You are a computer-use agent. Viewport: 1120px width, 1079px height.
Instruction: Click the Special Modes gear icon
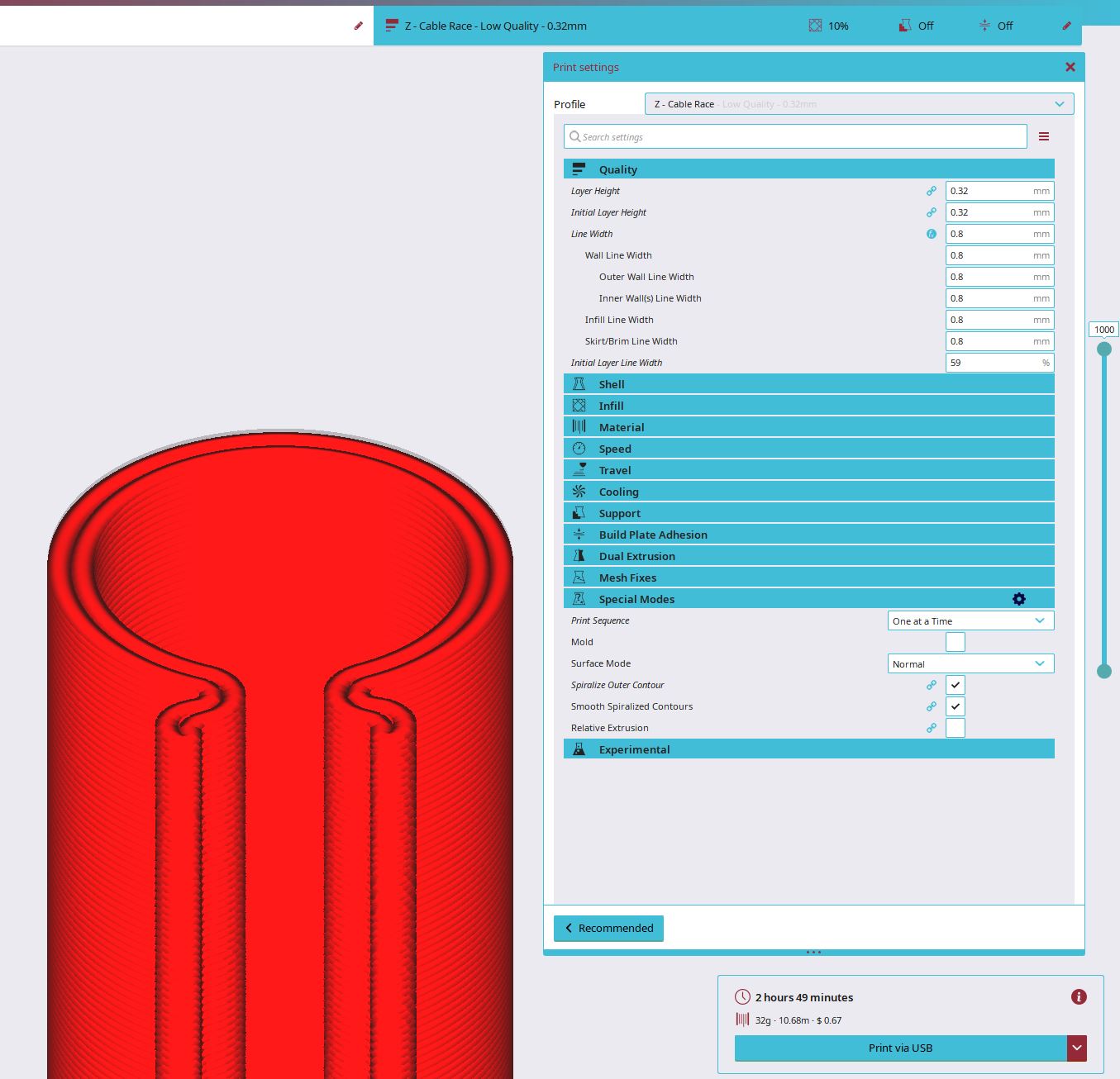1018,599
